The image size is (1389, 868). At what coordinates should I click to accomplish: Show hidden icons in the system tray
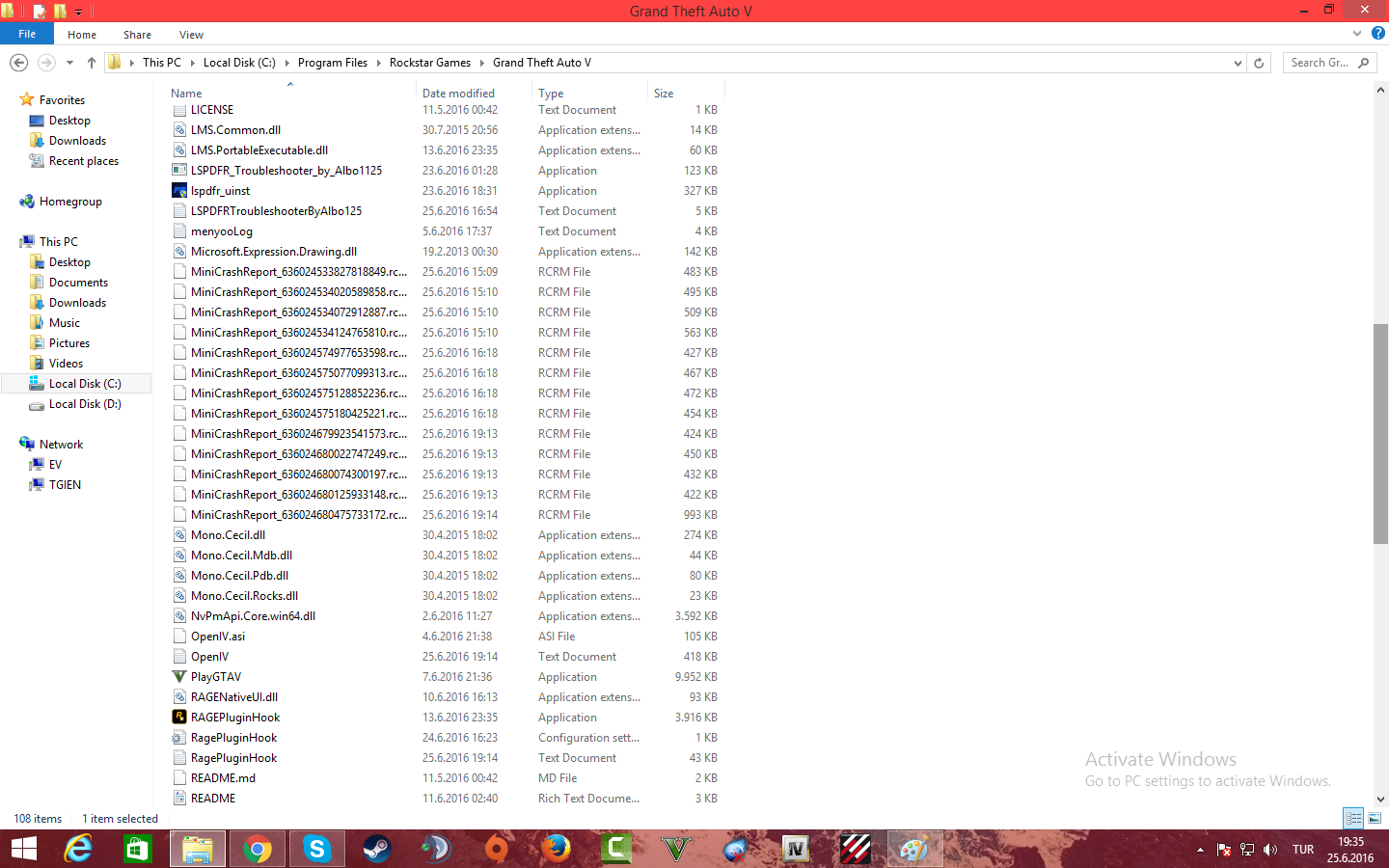coord(1200,850)
